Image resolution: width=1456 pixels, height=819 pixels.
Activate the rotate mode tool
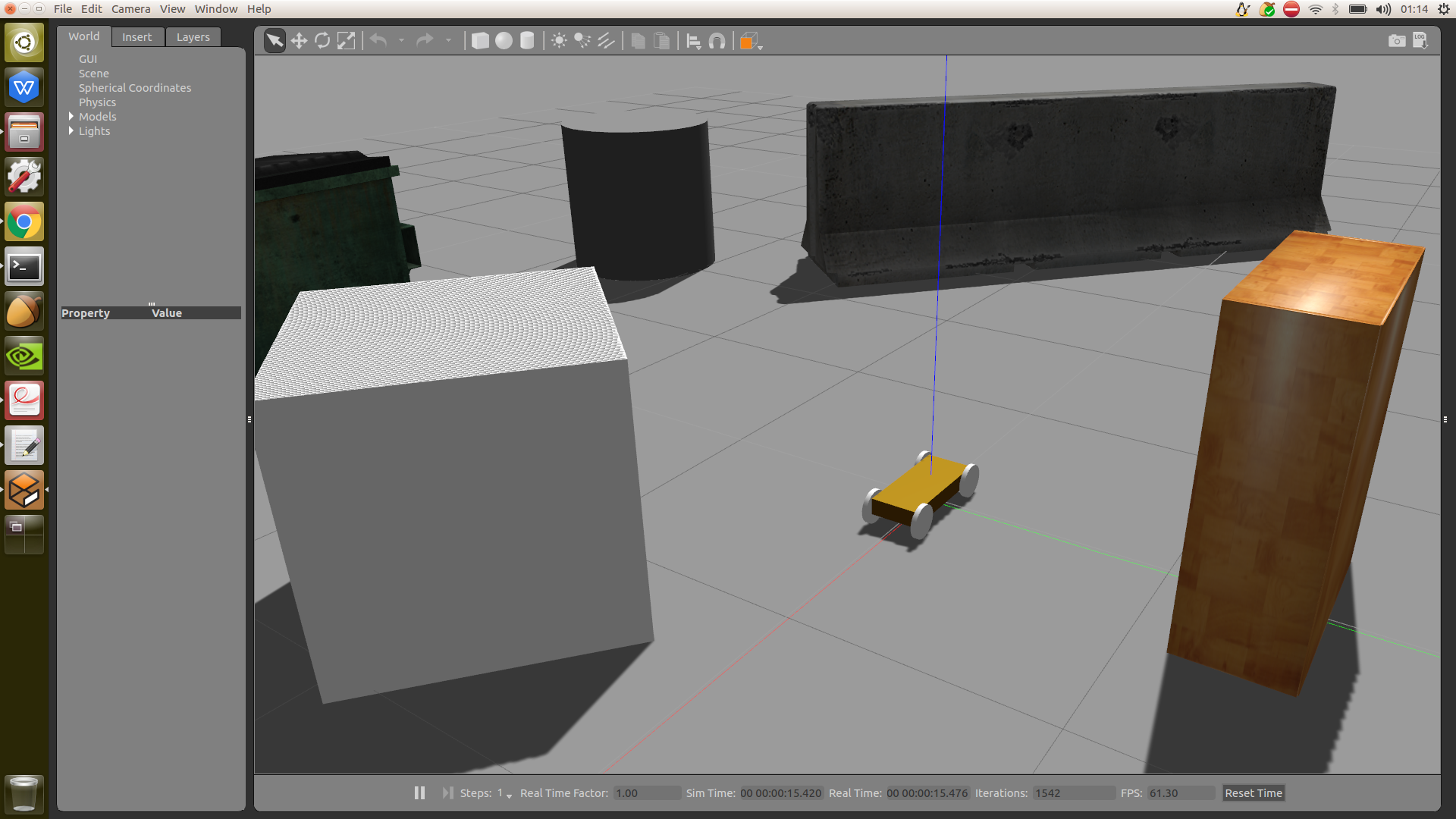click(x=322, y=41)
